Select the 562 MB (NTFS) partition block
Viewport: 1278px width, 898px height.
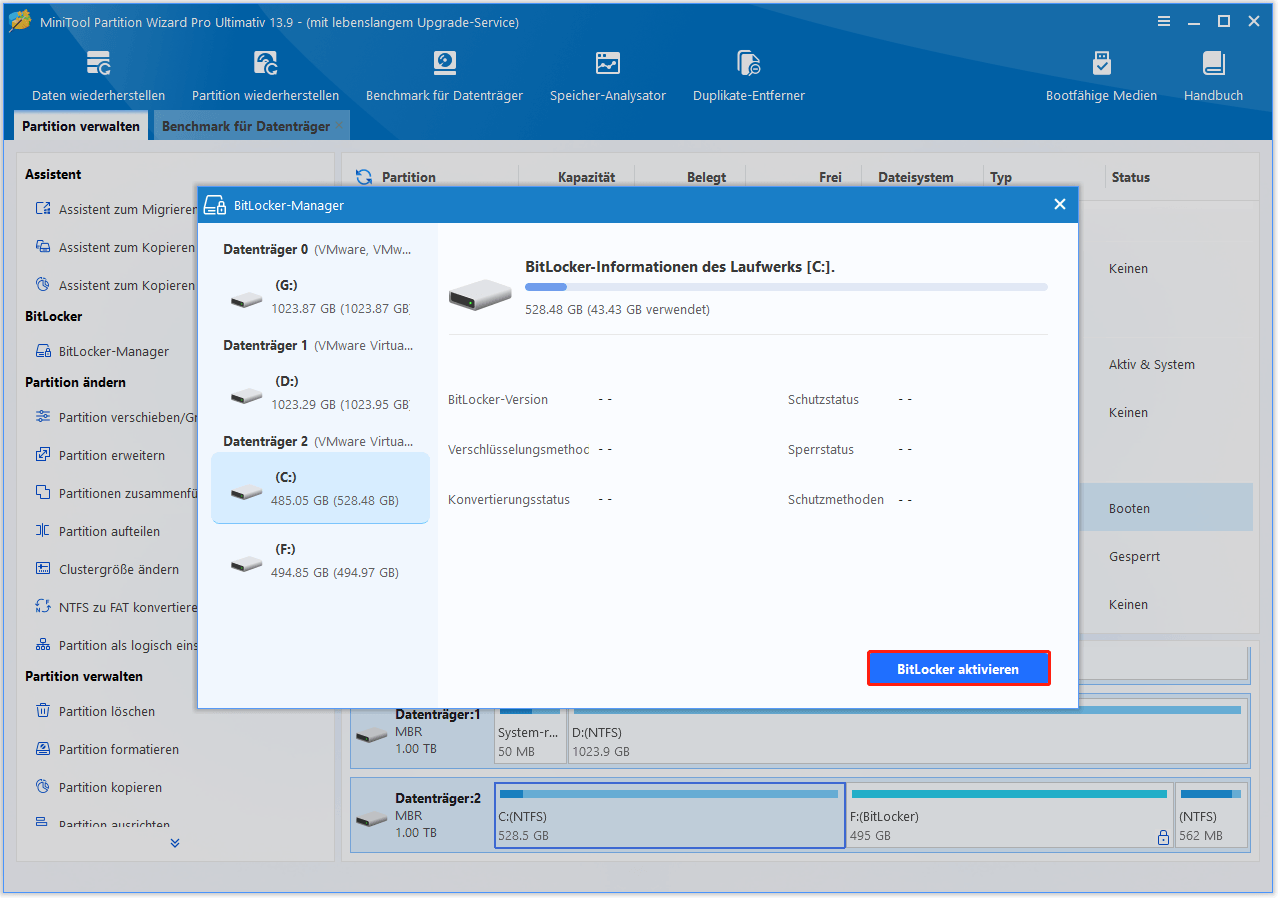tap(1210, 815)
